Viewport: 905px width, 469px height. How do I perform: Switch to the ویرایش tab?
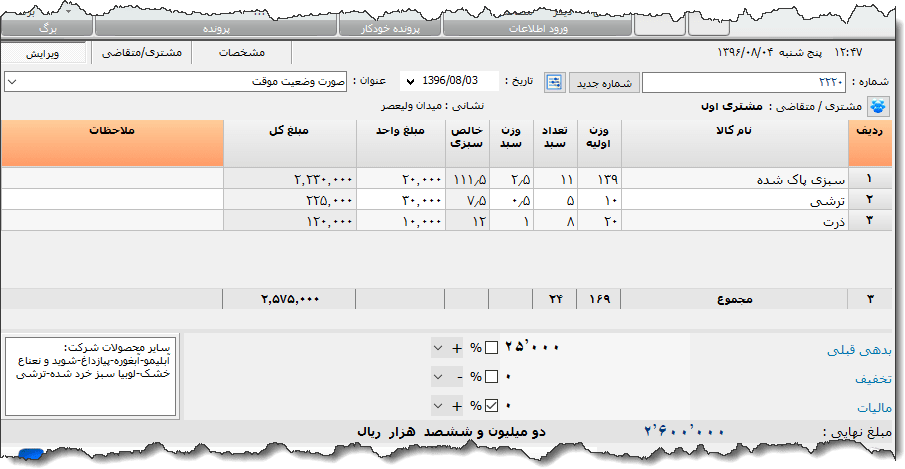(x=42, y=54)
